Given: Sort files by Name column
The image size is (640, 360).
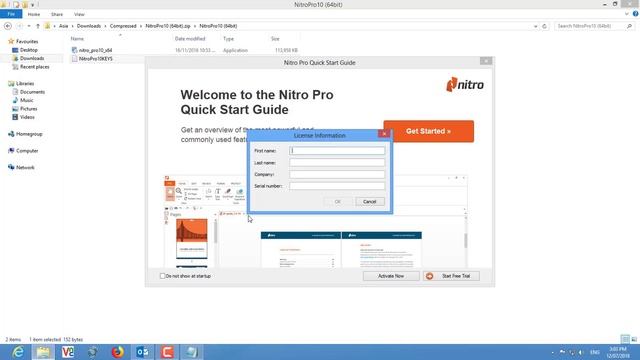Looking at the screenshot, I should click(77, 39).
